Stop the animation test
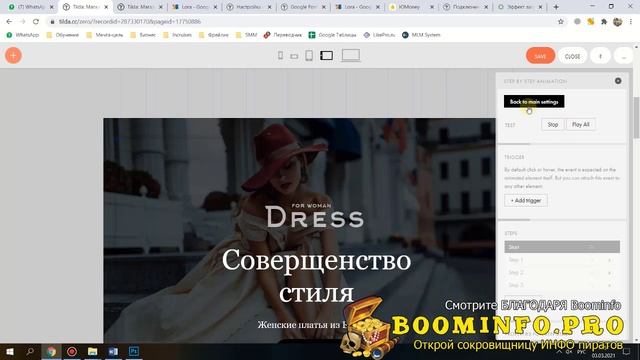 [x=553, y=124]
